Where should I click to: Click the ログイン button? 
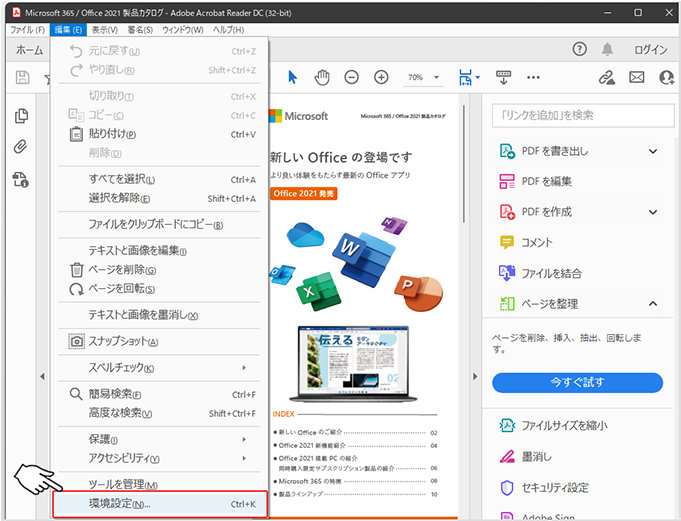[650, 49]
